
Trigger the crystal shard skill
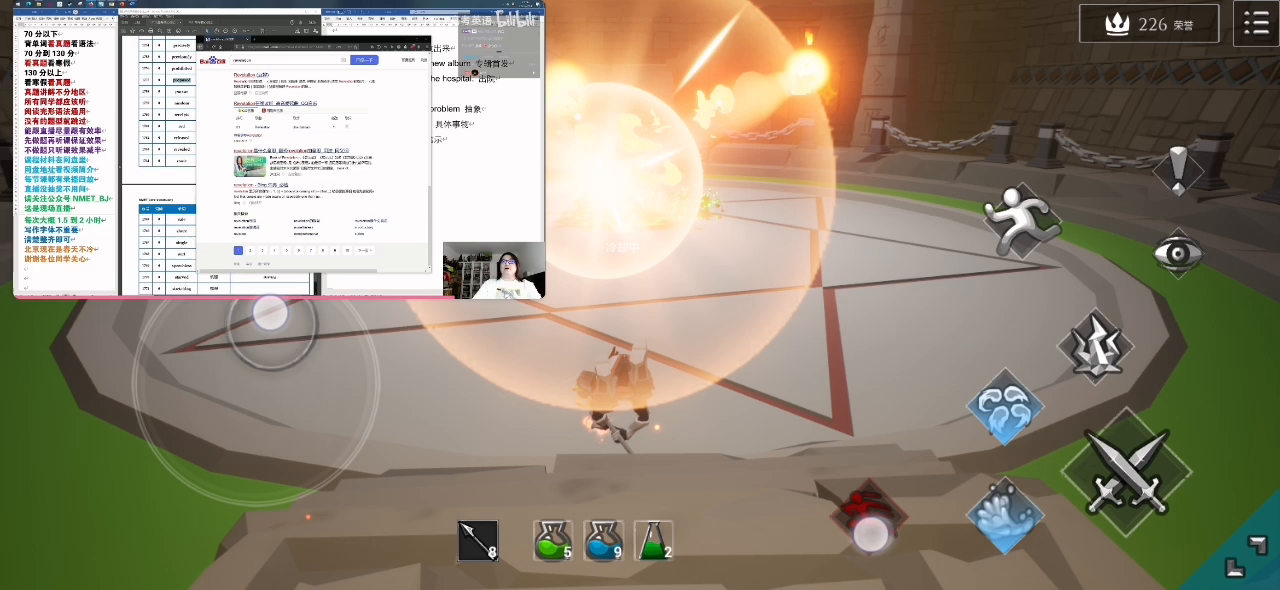[x=1094, y=347]
